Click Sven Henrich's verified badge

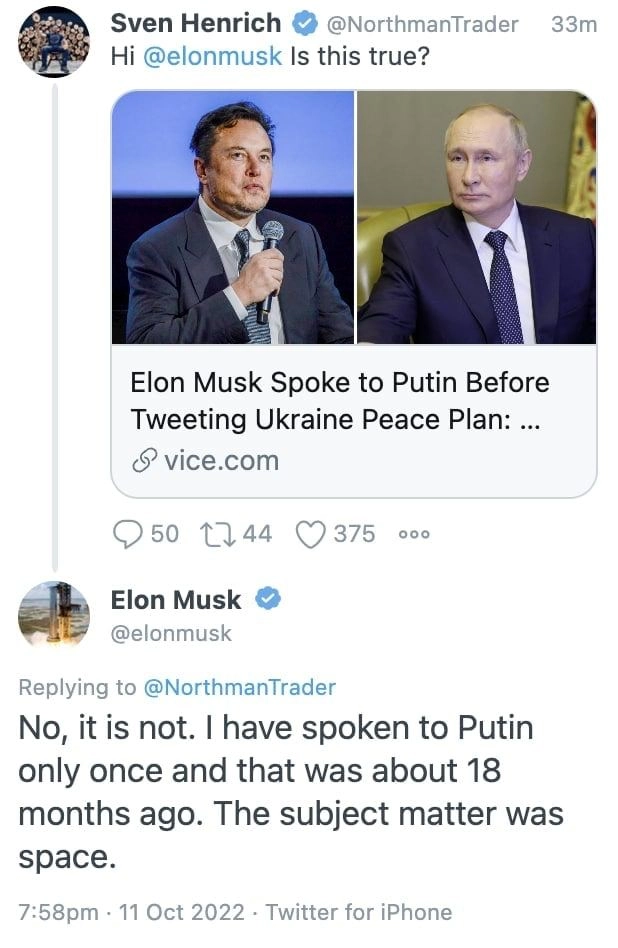305,24
